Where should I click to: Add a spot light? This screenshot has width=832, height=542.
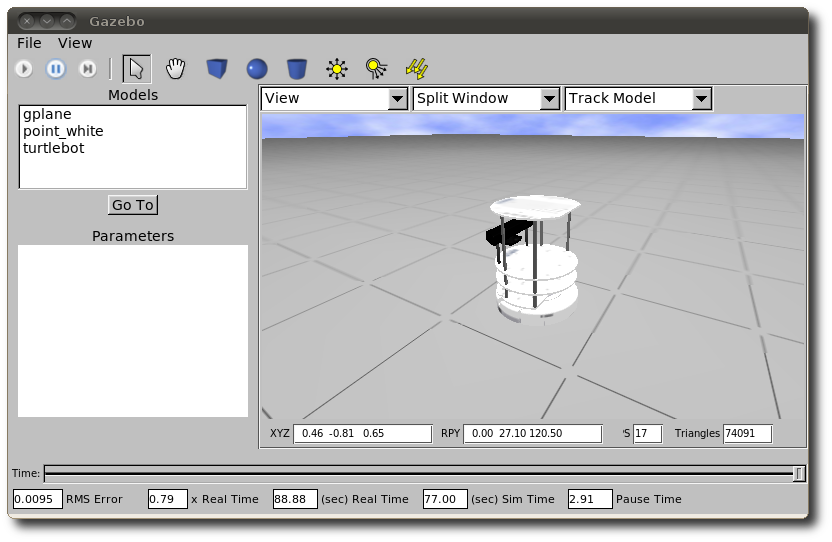tap(376, 69)
